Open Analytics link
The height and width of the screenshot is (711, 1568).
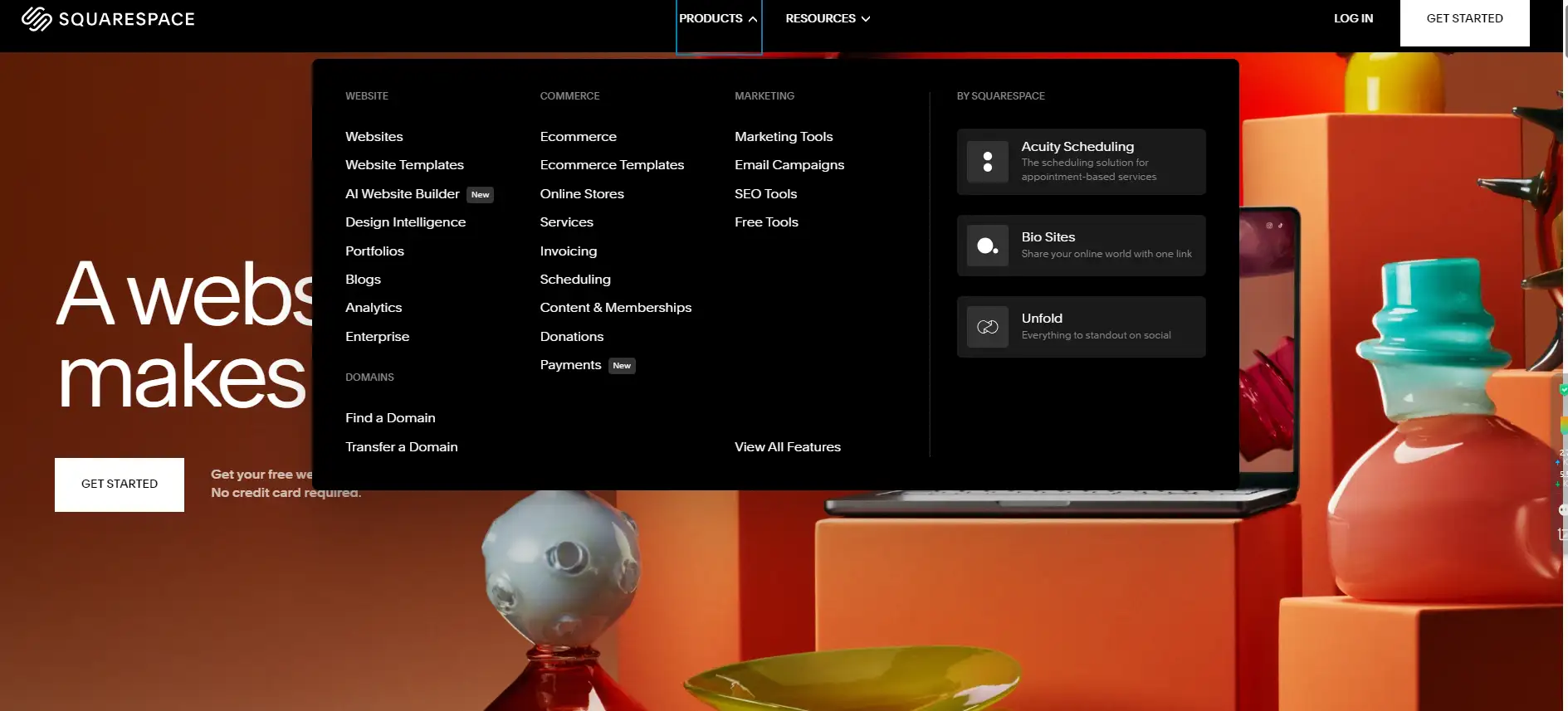[374, 308]
